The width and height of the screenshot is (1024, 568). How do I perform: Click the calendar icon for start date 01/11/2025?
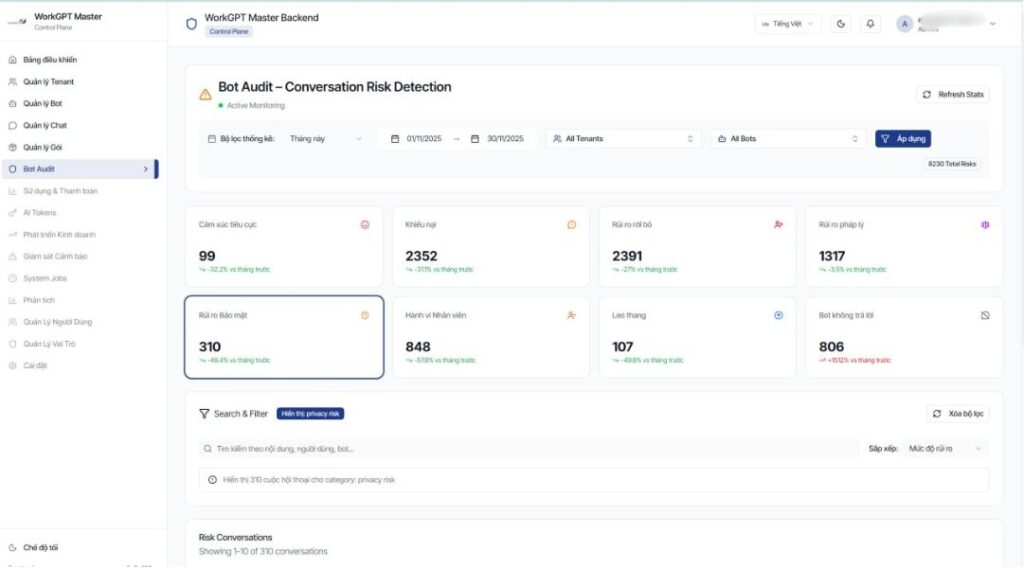[x=395, y=139]
